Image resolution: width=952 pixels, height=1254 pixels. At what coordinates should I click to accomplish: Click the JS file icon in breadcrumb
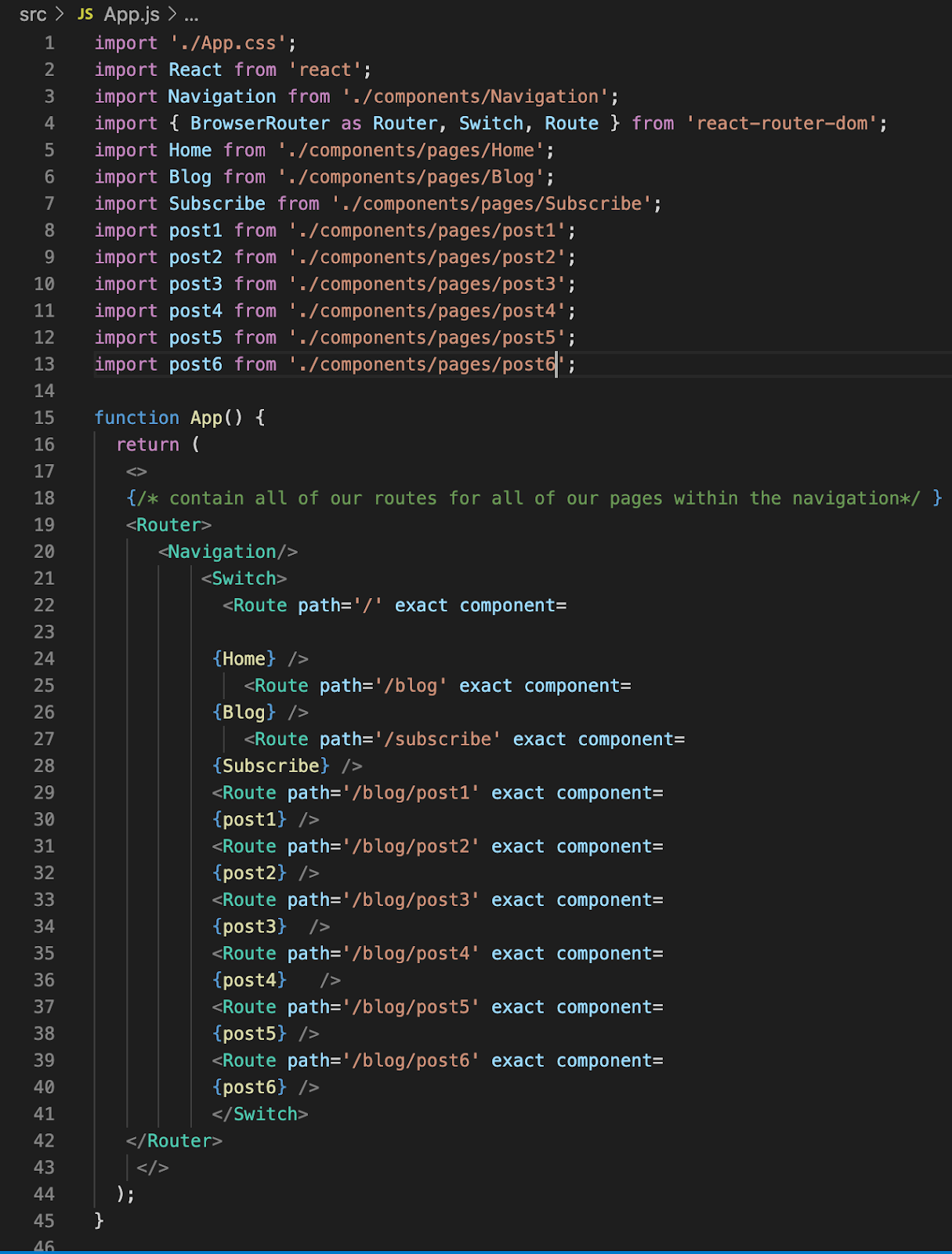[85, 15]
